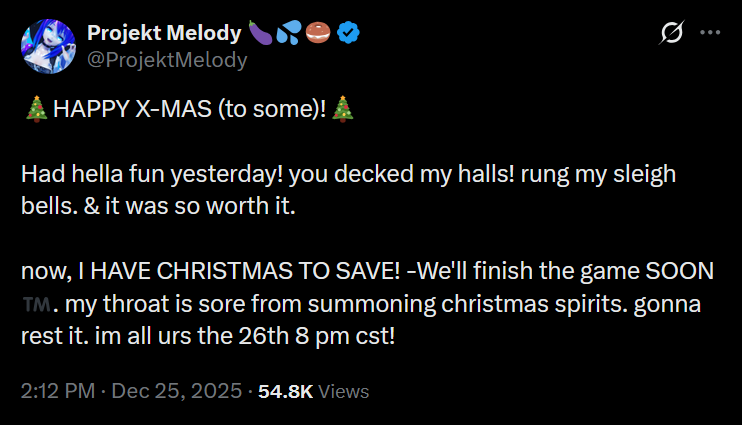Click the blue sweat droplets emoji
Image resolution: width=742 pixels, height=425 pixels.
pyautogui.click(x=289, y=33)
